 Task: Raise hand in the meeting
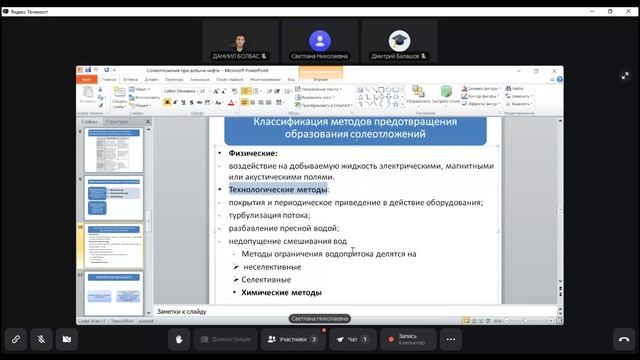click(179, 339)
